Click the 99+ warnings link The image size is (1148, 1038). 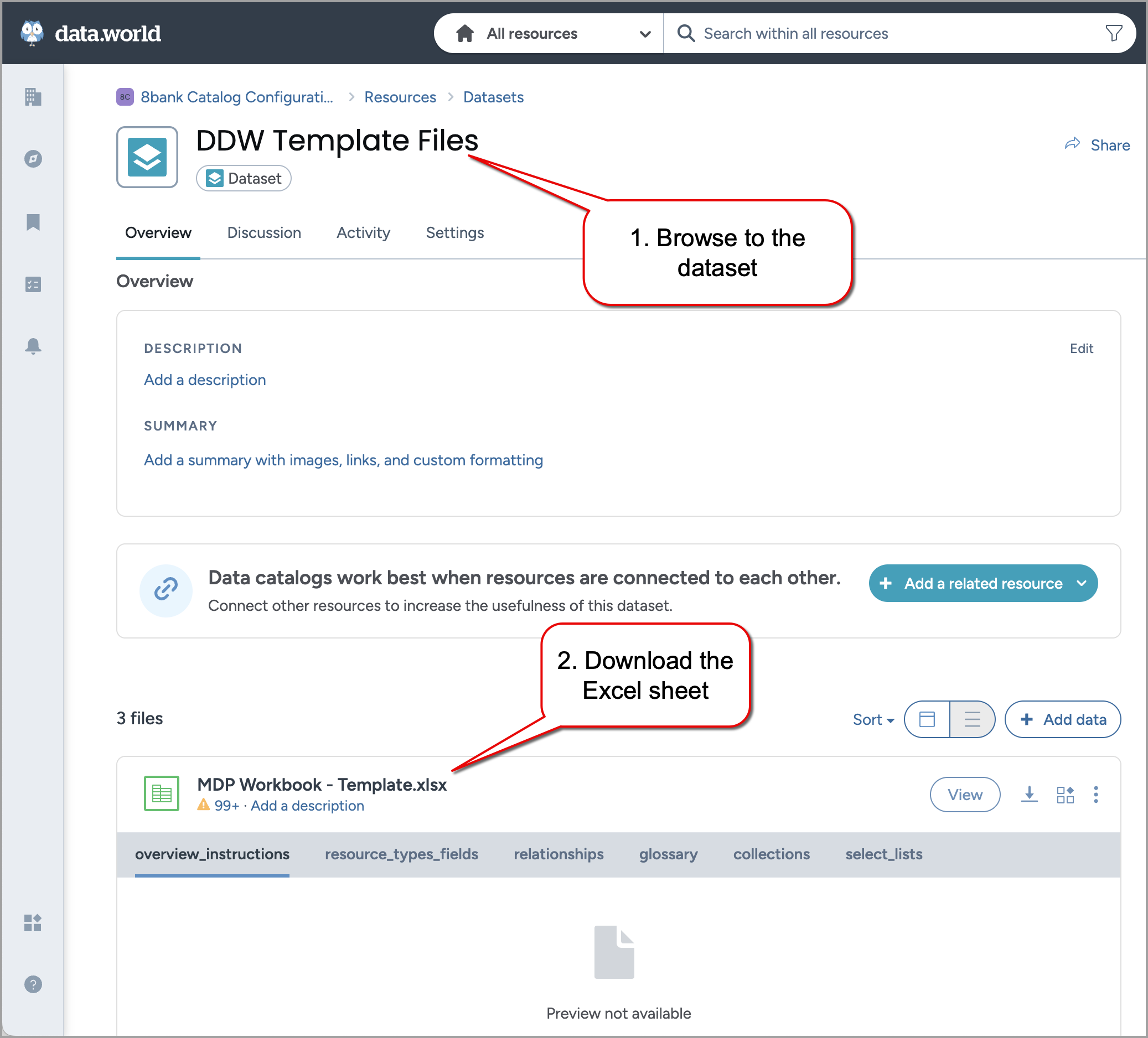point(226,806)
